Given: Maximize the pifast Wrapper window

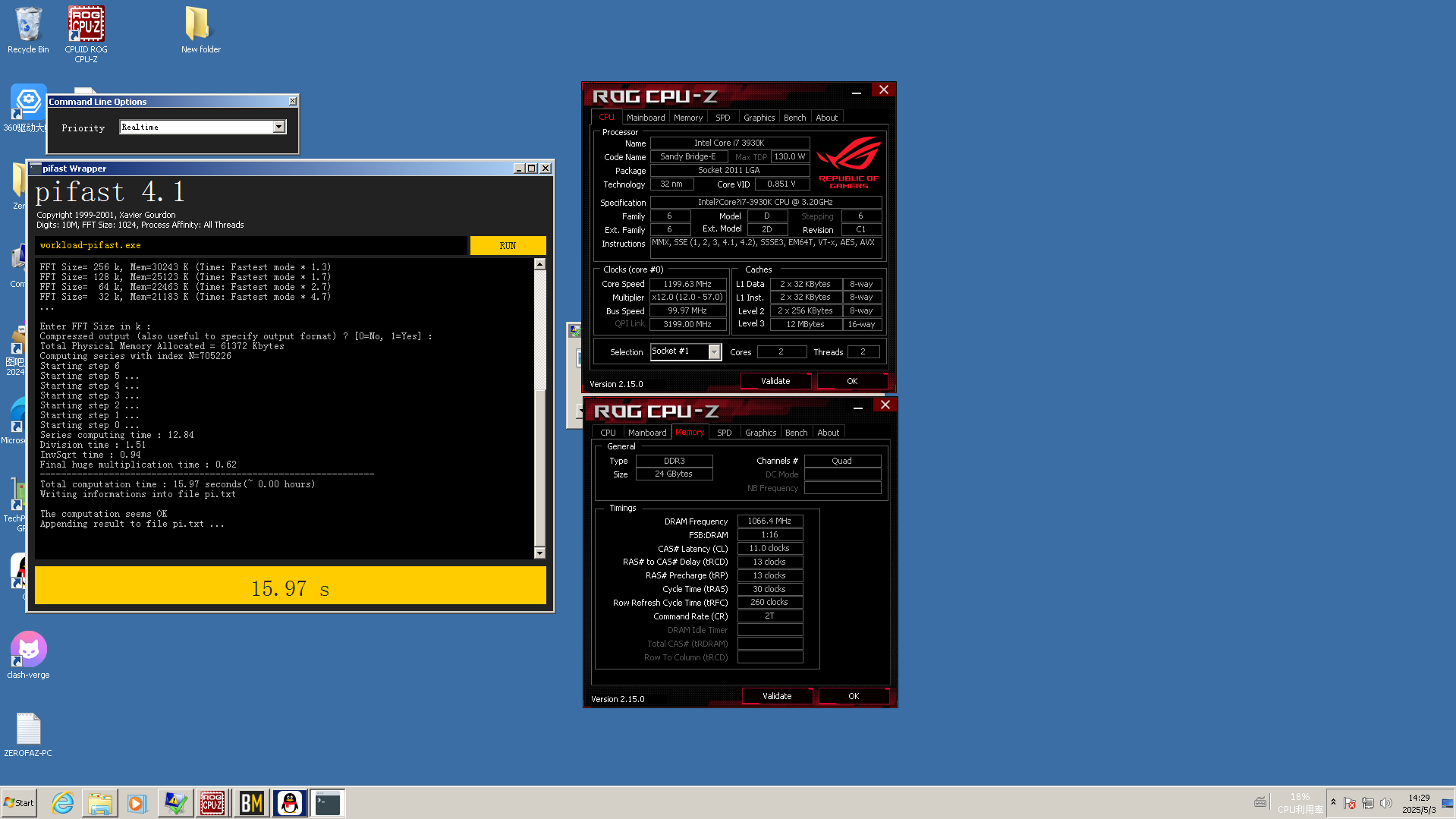Looking at the screenshot, I should (532, 169).
